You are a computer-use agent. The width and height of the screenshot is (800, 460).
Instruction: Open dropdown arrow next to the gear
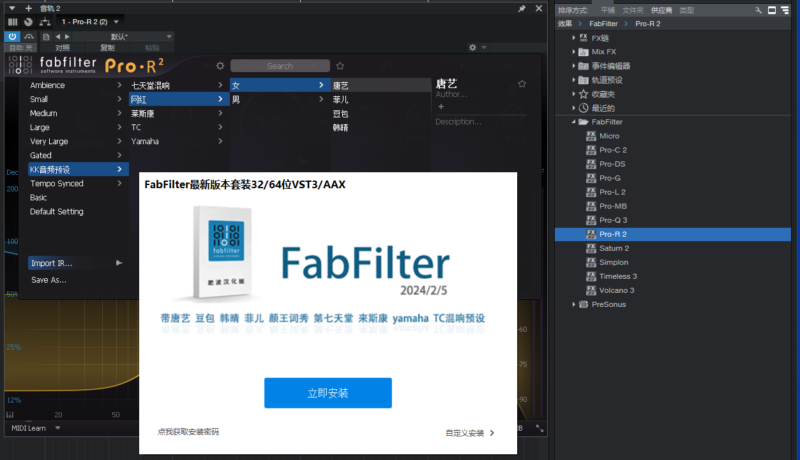(x=484, y=47)
